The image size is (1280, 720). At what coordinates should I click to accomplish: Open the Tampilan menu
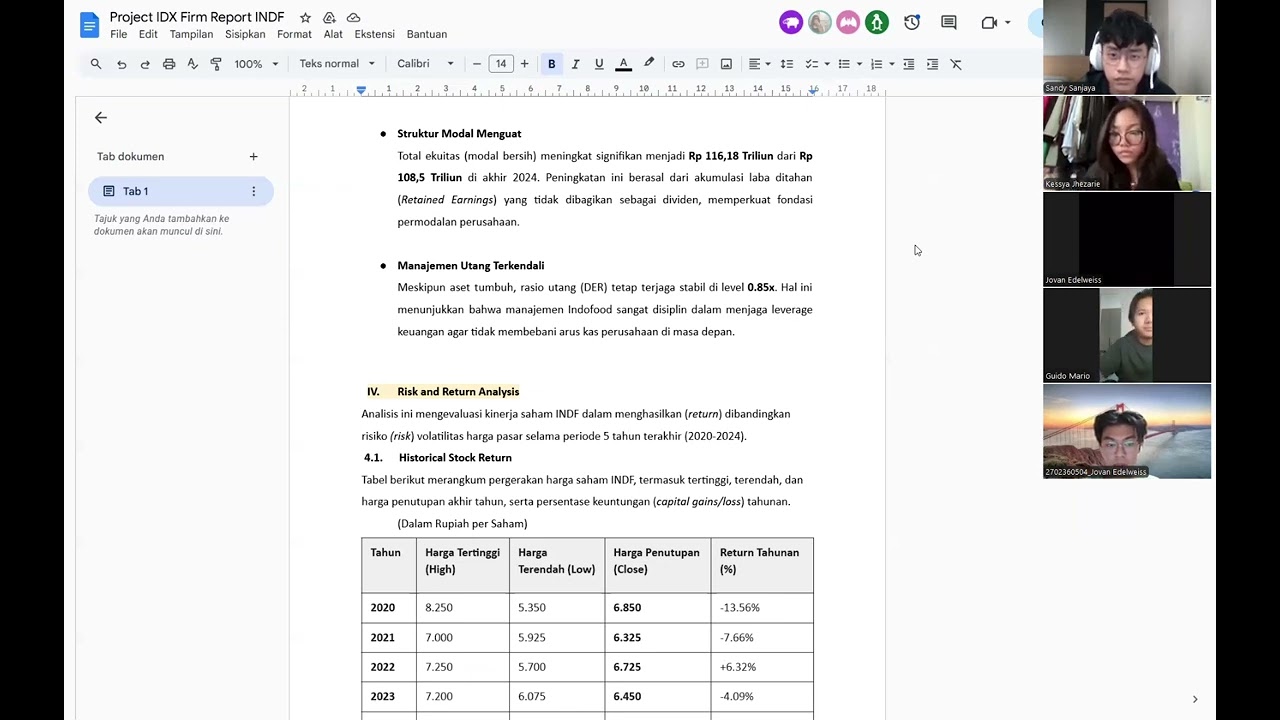coord(191,34)
